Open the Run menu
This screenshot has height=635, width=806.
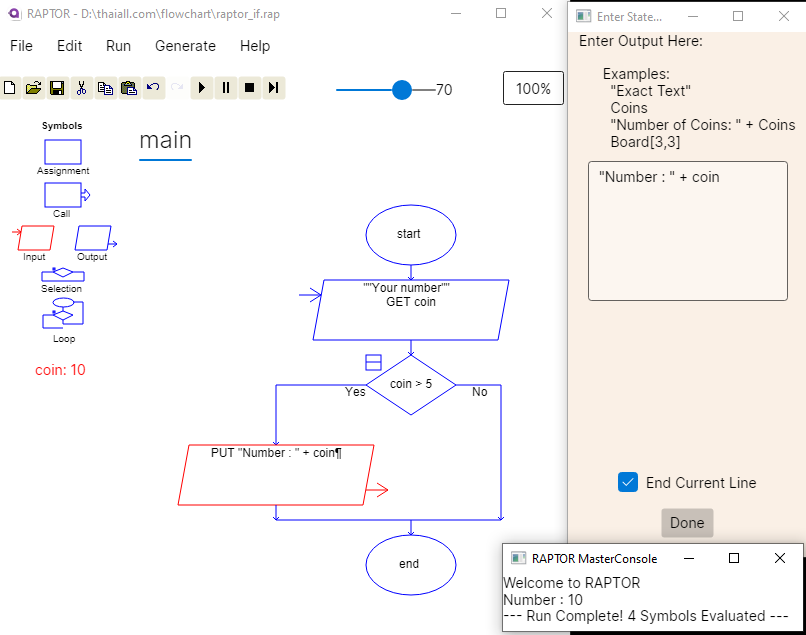[x=118, y=46]
